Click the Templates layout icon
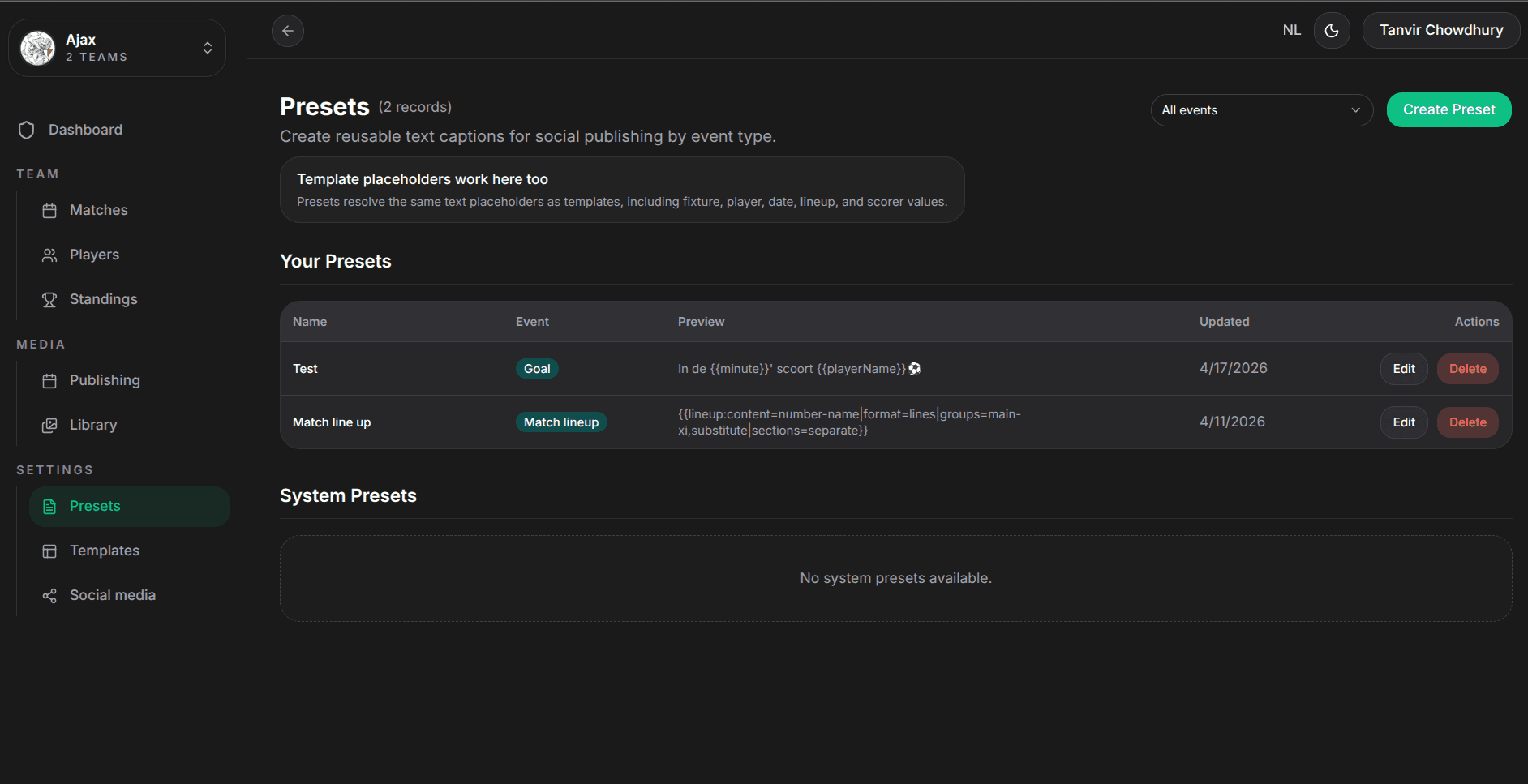 click(49, 551)
